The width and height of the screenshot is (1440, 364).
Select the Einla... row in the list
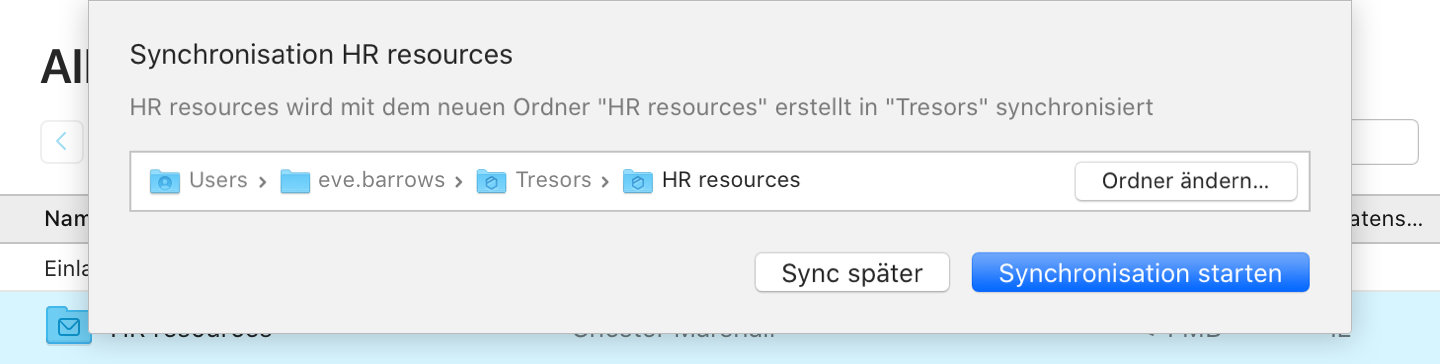click(66, 268)
